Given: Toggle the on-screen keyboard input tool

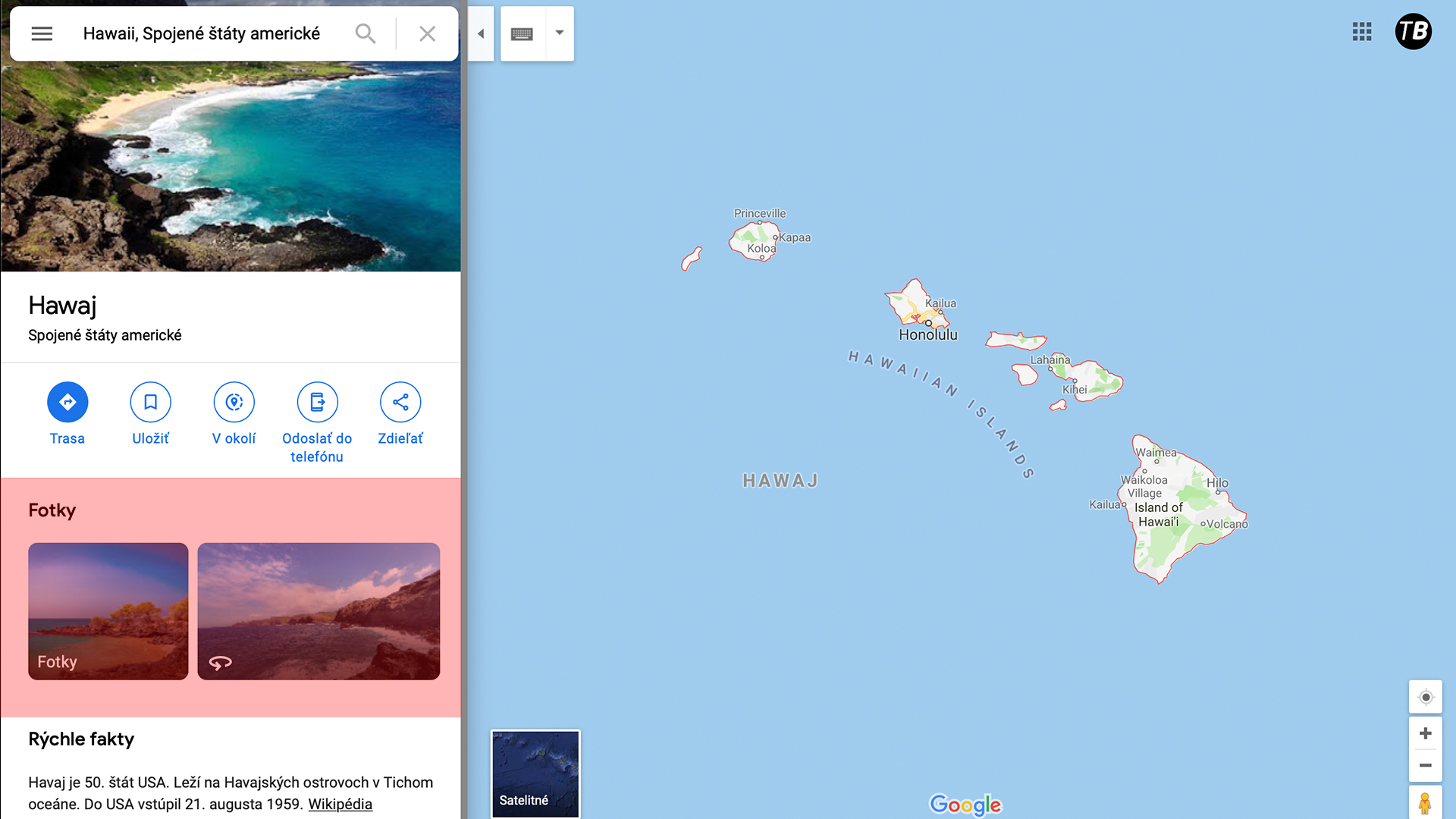Looking at the screenshot, I should pos(522,33).
